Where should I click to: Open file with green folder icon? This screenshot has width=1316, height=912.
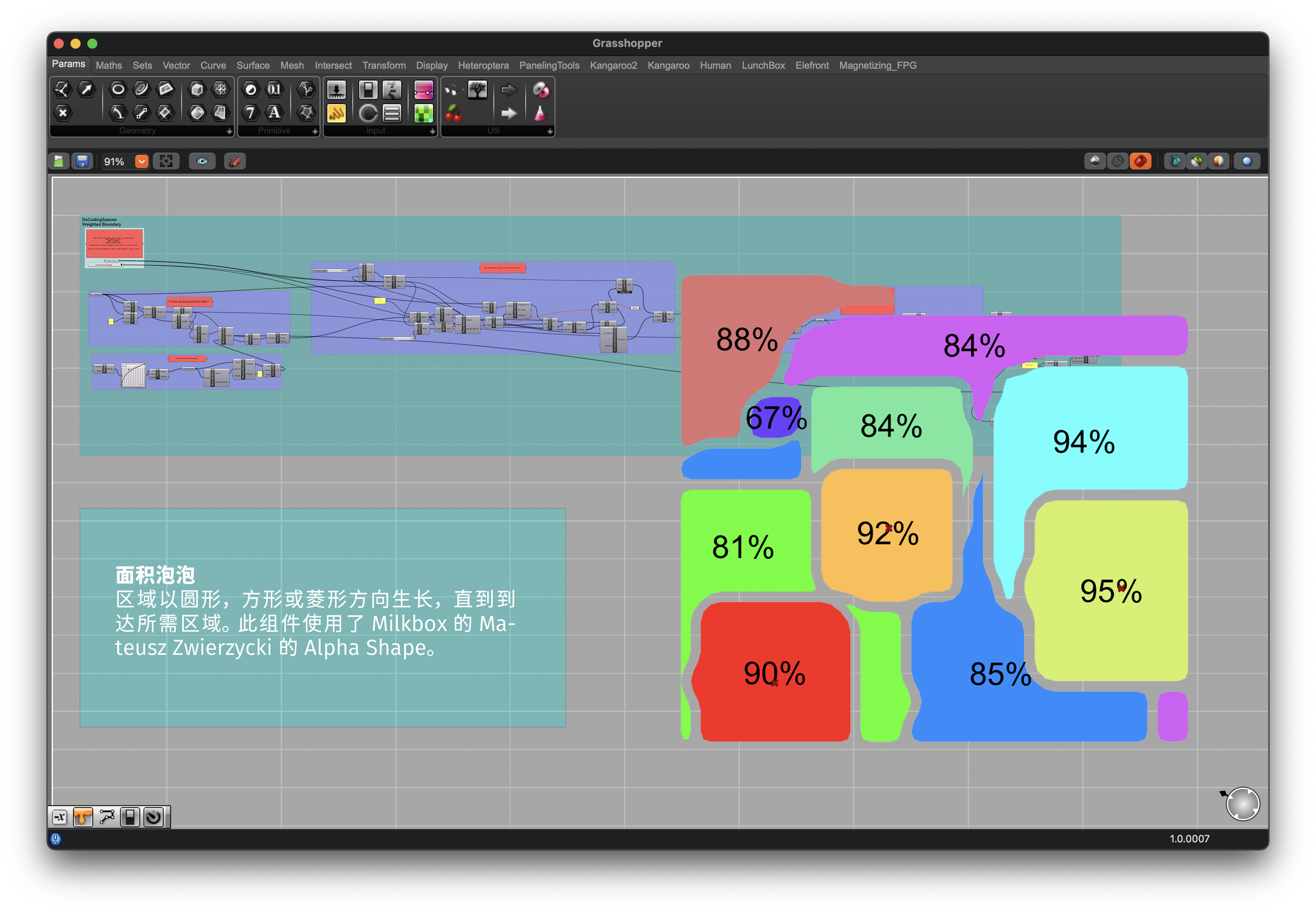(x=59, y=162)
